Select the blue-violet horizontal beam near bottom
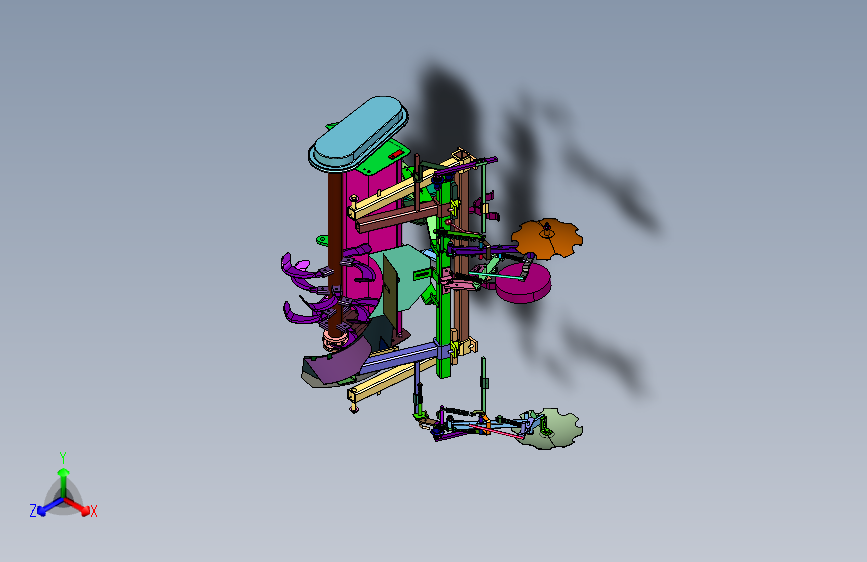 400,357
